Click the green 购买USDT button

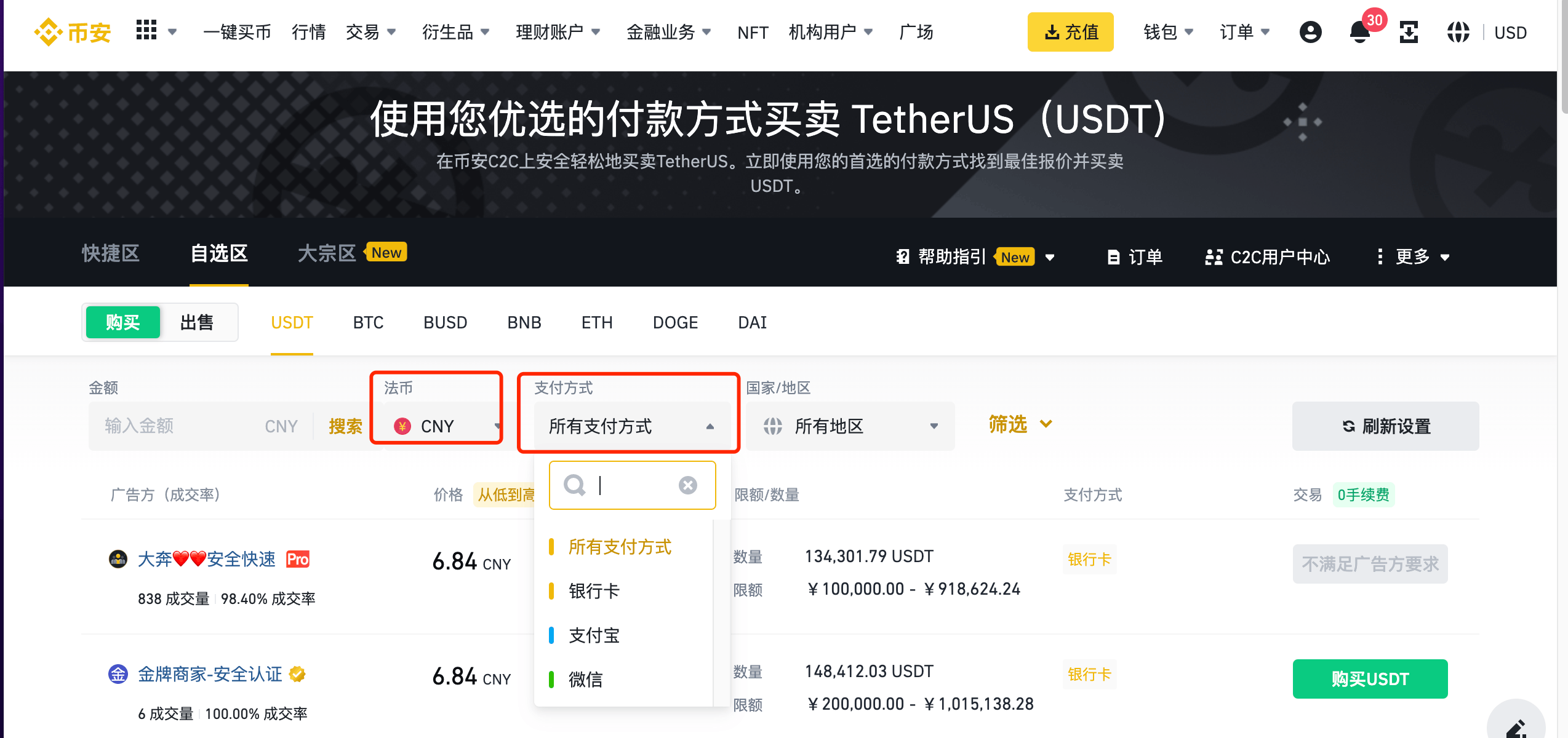point(1370,679)
